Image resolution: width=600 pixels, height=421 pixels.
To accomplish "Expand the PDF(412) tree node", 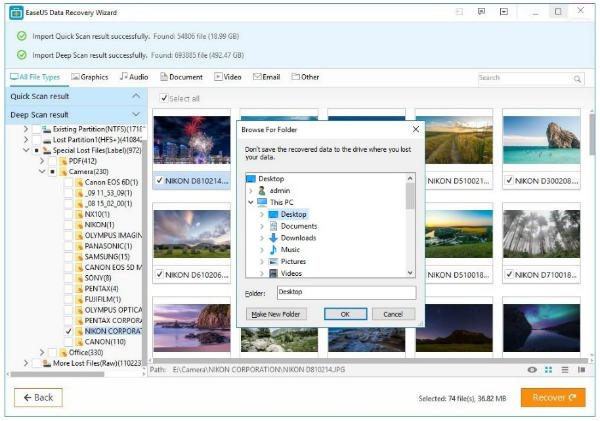I will click(42, 161).
